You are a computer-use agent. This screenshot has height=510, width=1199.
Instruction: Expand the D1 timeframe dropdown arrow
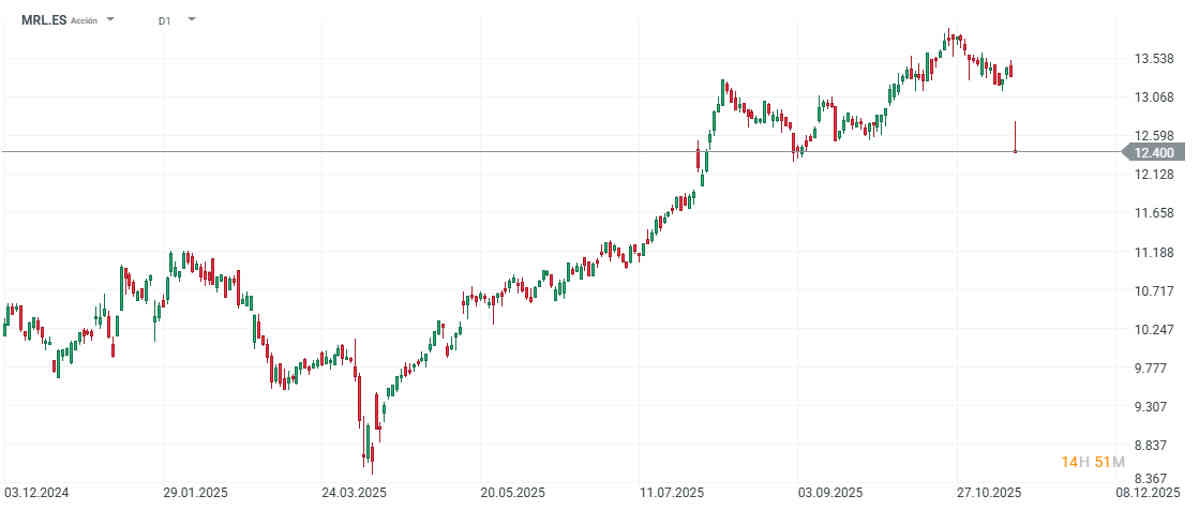pyautogui.click(x=191, y=19)
